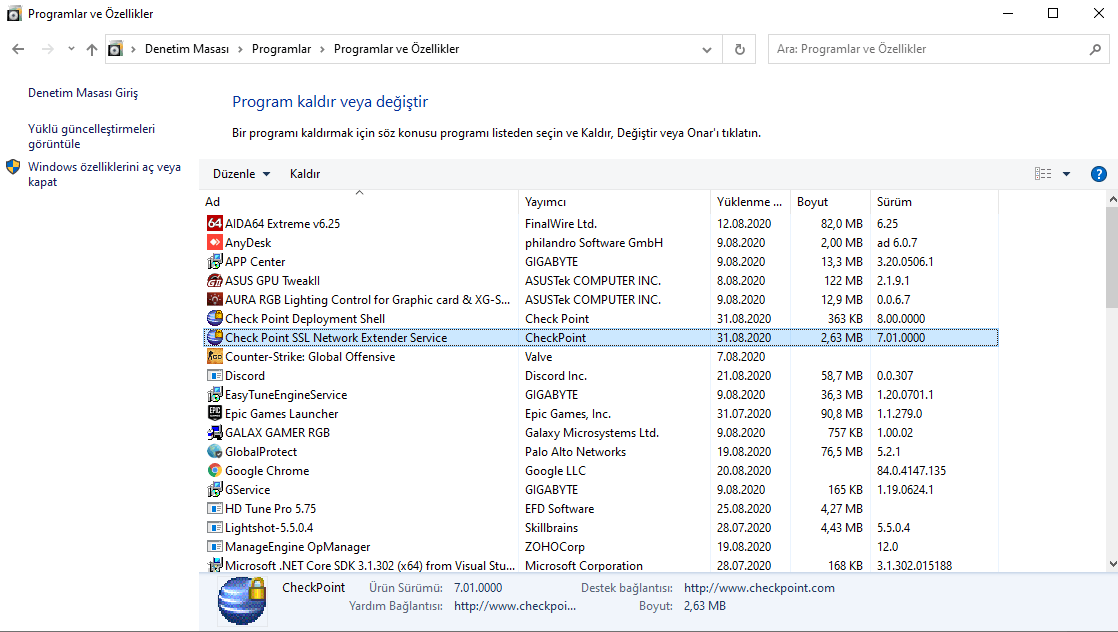Click the vertical scrollbar thumb
Viewport: 1118px width, 632px height.
(1112, 258)
